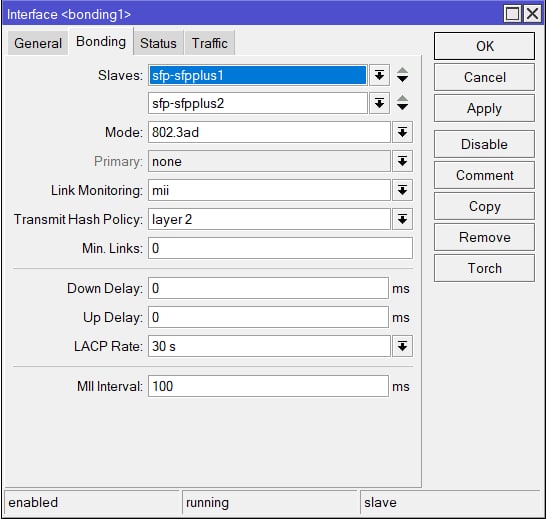Click up arrow next to sfp-sfpplus2 slave
This screenshot has width=546, height=521.
click(402, 99)
